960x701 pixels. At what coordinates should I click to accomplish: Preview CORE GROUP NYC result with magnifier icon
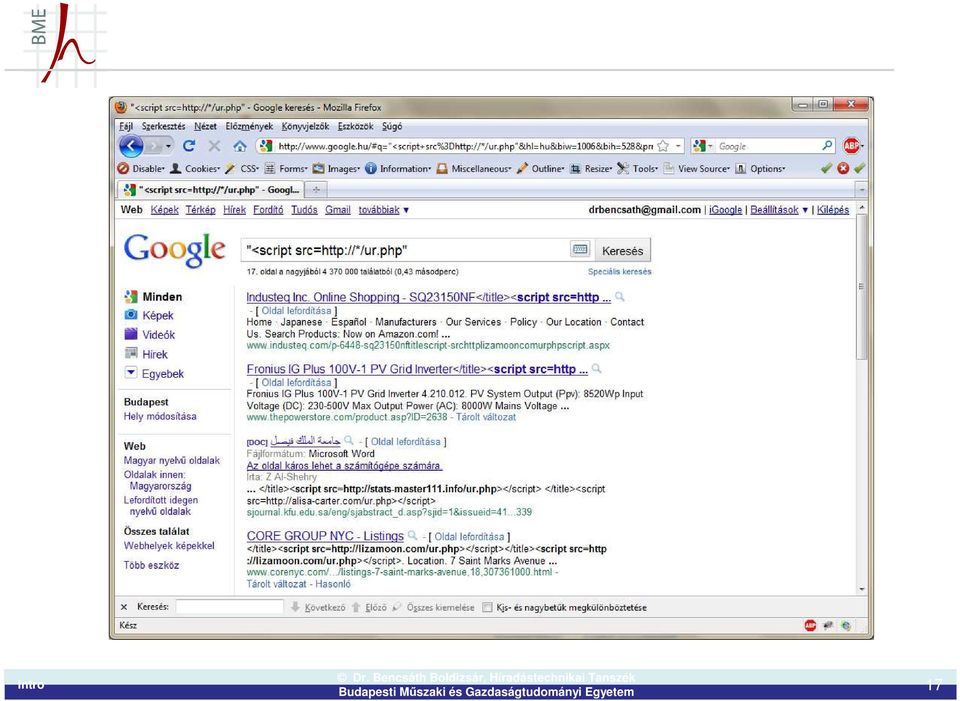point(413,536)
